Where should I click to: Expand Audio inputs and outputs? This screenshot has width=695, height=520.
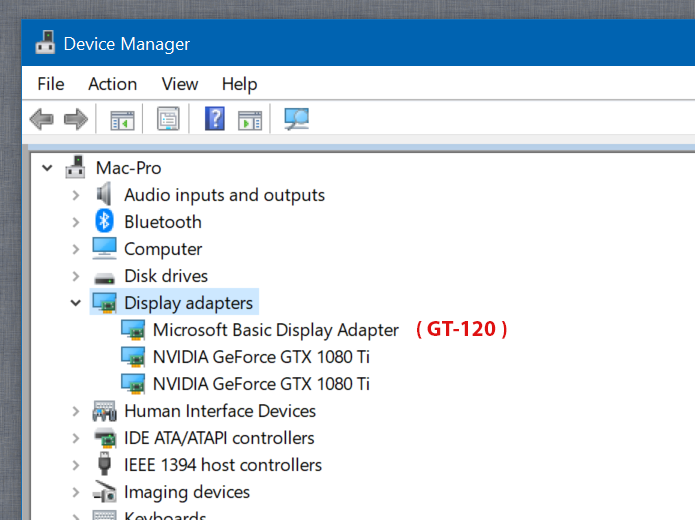coord(76,195)
